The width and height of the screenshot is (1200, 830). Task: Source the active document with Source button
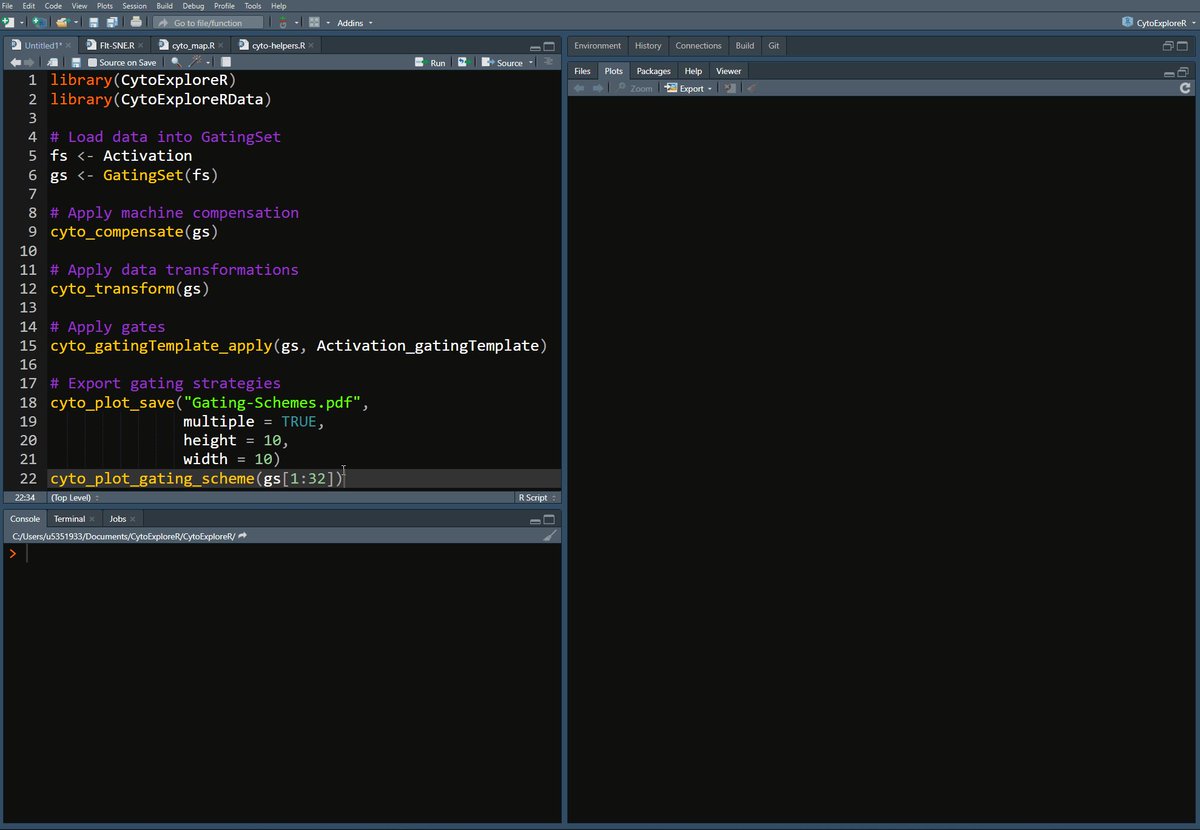pyautogui.click(x=503, y=62)
